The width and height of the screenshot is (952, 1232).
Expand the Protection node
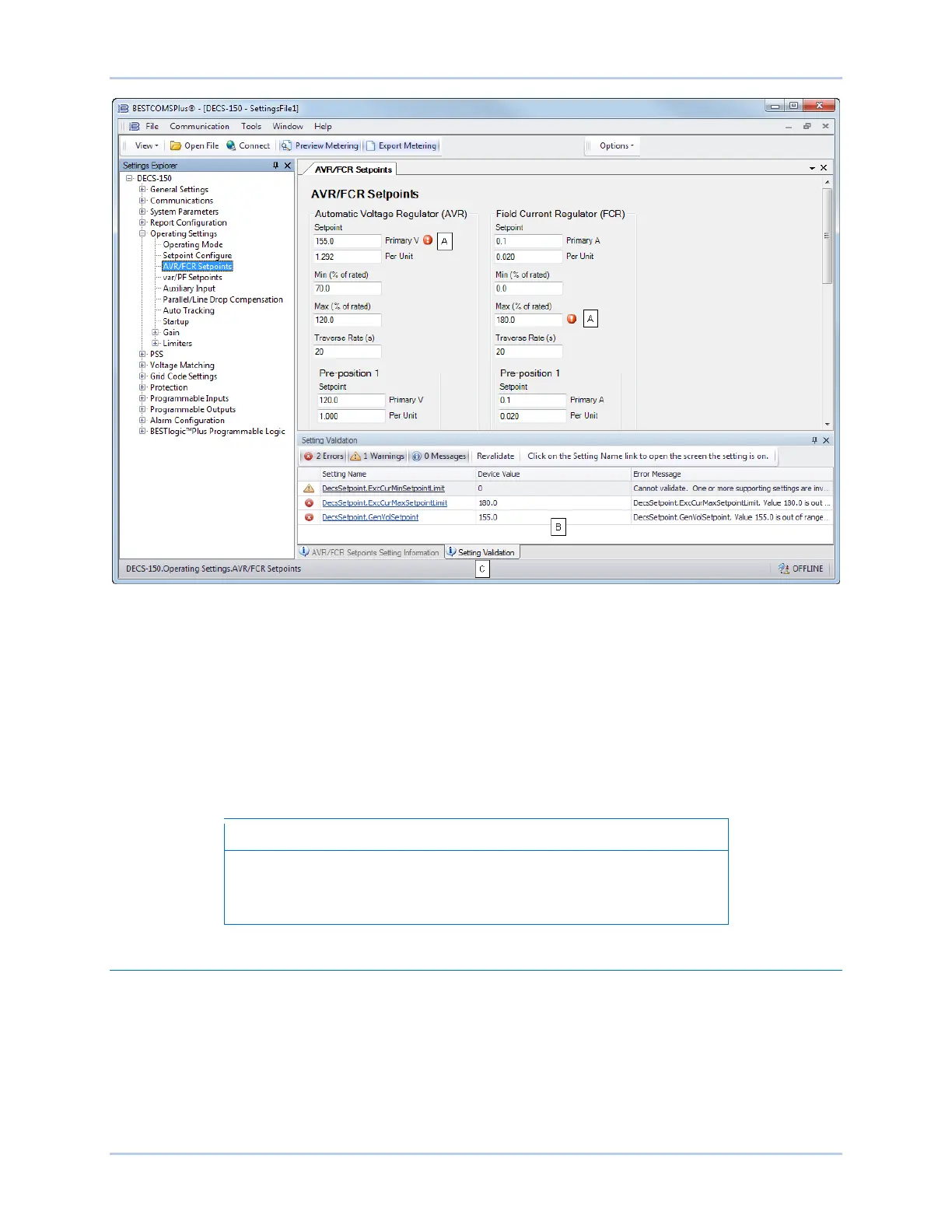click(x=142, y=387)
